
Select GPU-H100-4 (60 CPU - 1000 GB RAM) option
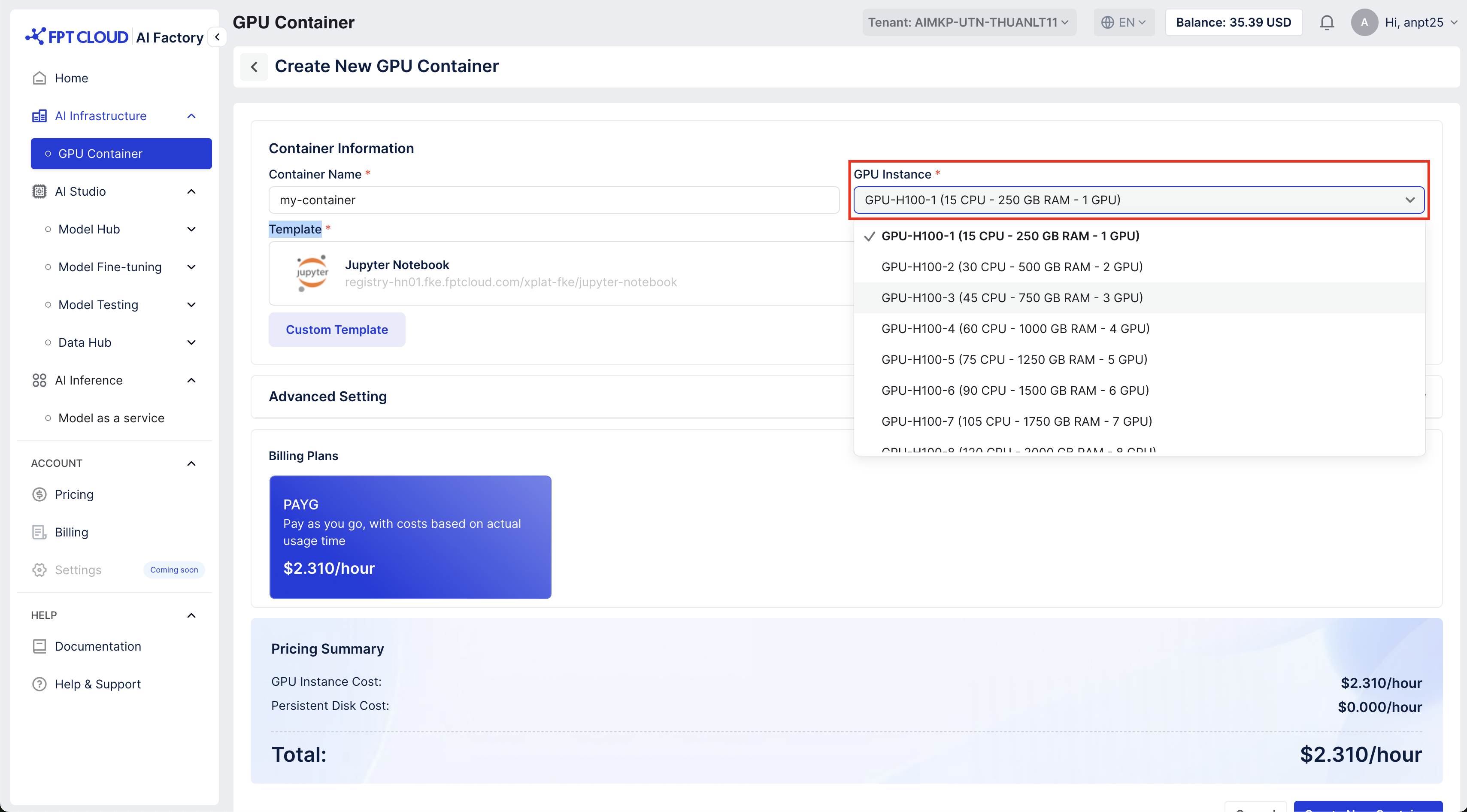tap(1139, 329)
